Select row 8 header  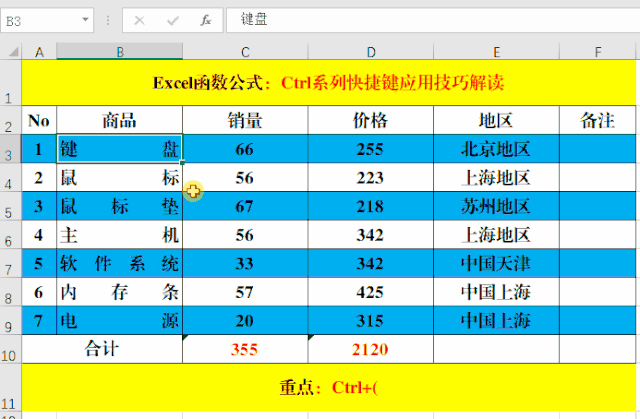click(x=11, y=292)
